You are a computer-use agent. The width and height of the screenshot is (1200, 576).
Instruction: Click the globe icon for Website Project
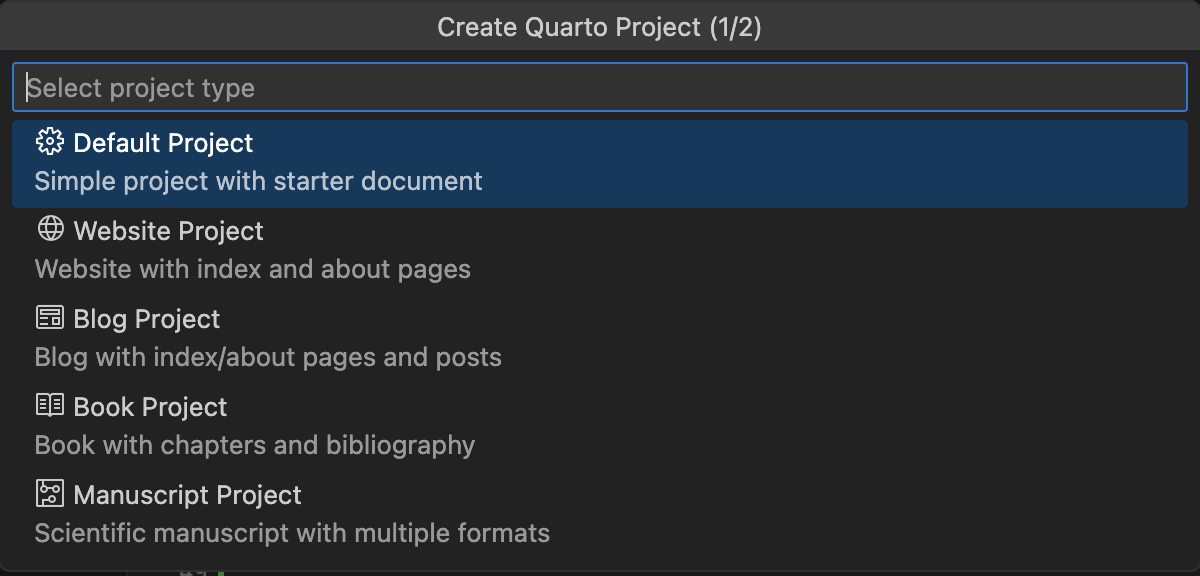pos(49,230)
